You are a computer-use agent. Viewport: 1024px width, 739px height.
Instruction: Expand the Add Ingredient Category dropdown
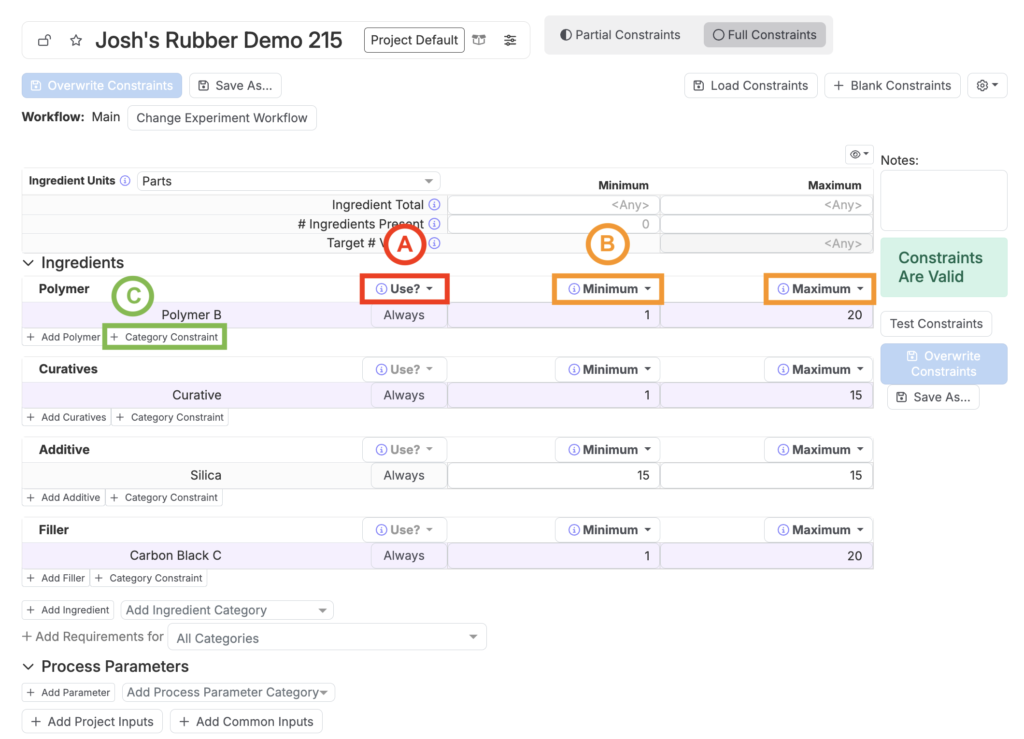tap(226, 610)
